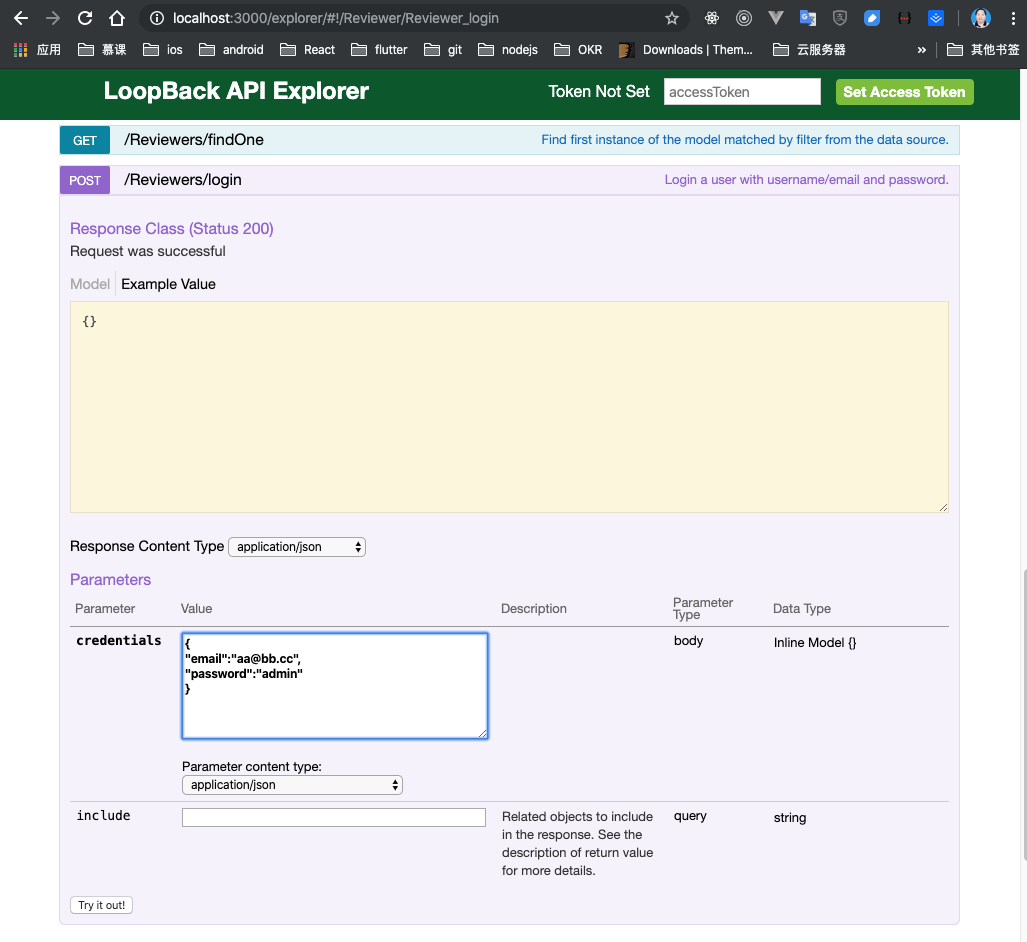Click the example value JSON box
The height and width of the screenshot is (942, 1027).
pos(509,407)
